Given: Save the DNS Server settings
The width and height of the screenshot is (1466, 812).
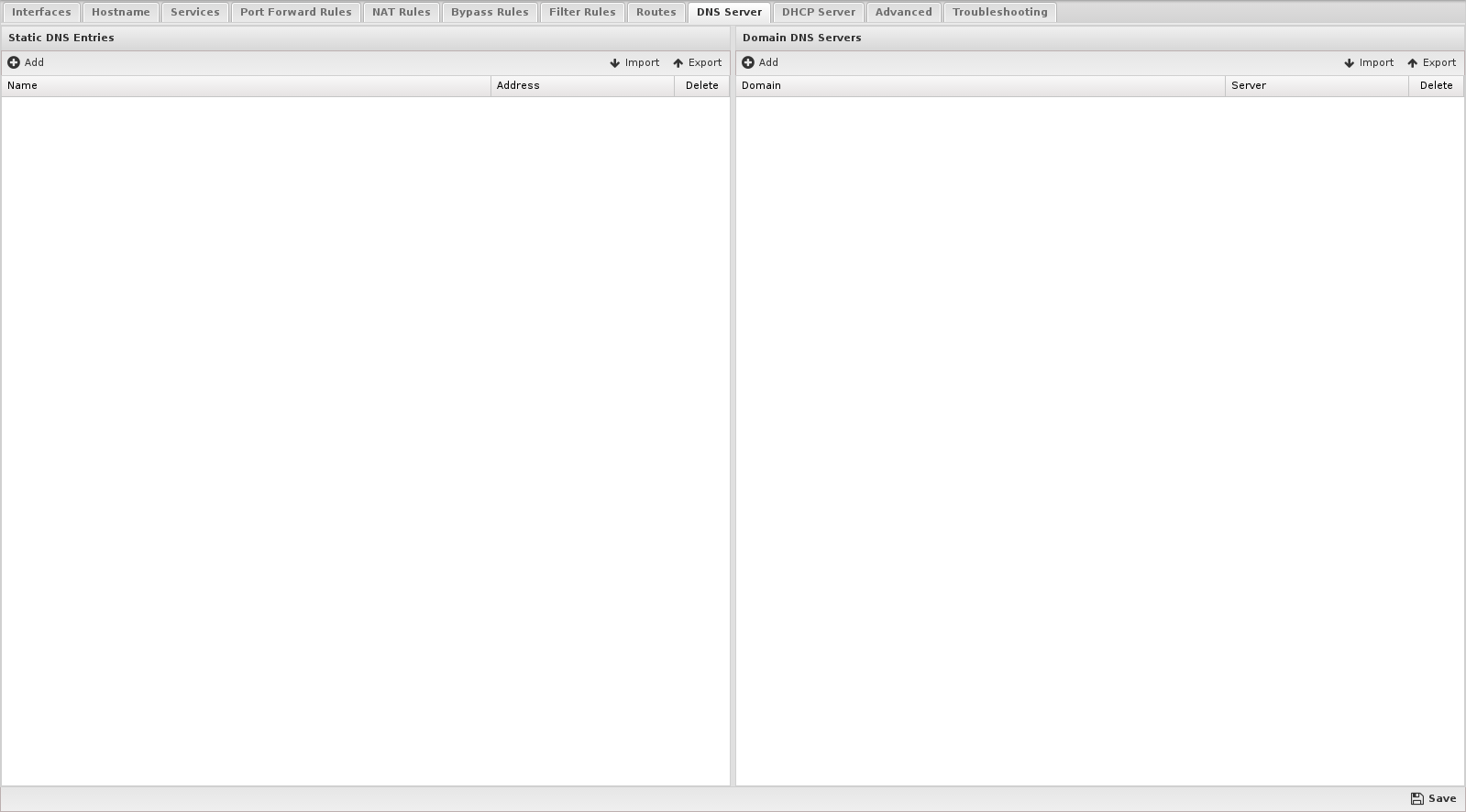Looking at the screenshot, I should (1434, 798).
